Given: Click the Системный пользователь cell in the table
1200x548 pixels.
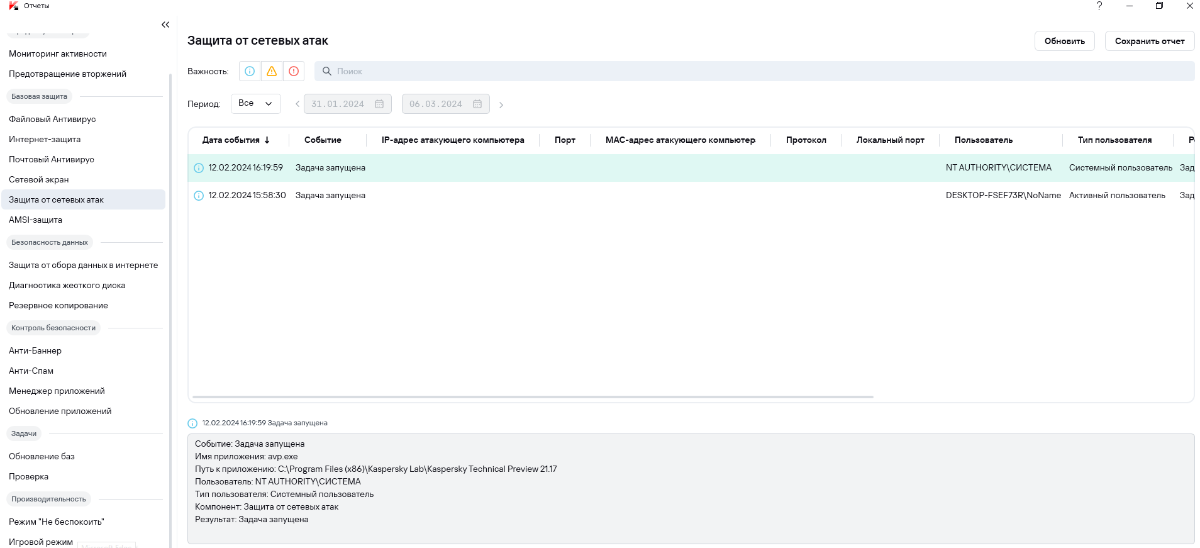Looking at the screenshot, I should [1120, 168].
